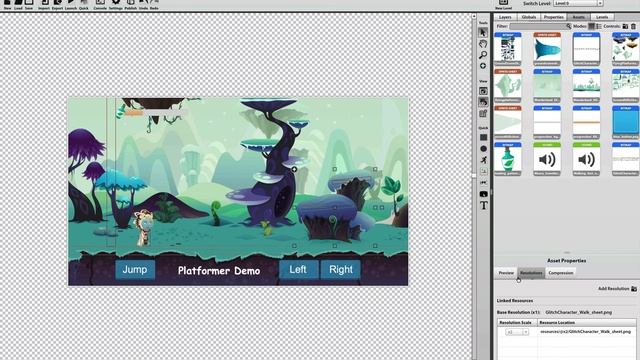Select the Jump button on the canvas
The width and height of the screenshot is (640, 360).
point(135,269)
